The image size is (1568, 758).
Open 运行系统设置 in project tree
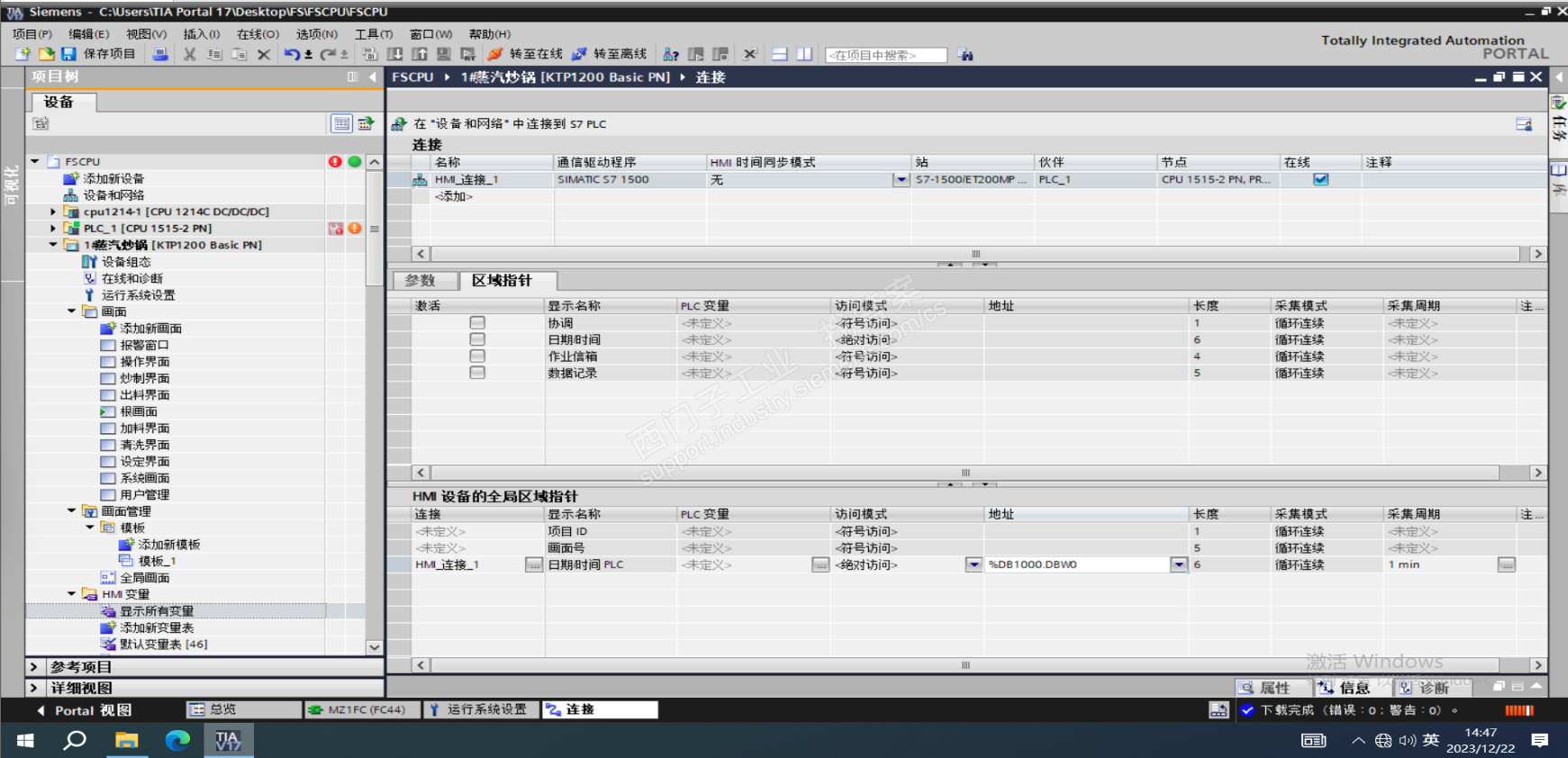point(138,295)
